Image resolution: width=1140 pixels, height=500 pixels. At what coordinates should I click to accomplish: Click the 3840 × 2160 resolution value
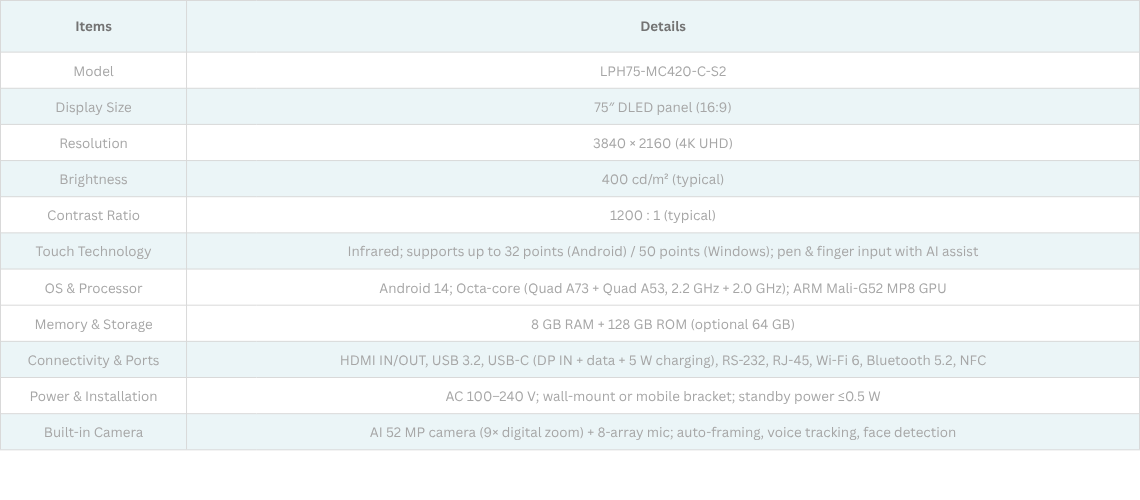click(662, 143)
